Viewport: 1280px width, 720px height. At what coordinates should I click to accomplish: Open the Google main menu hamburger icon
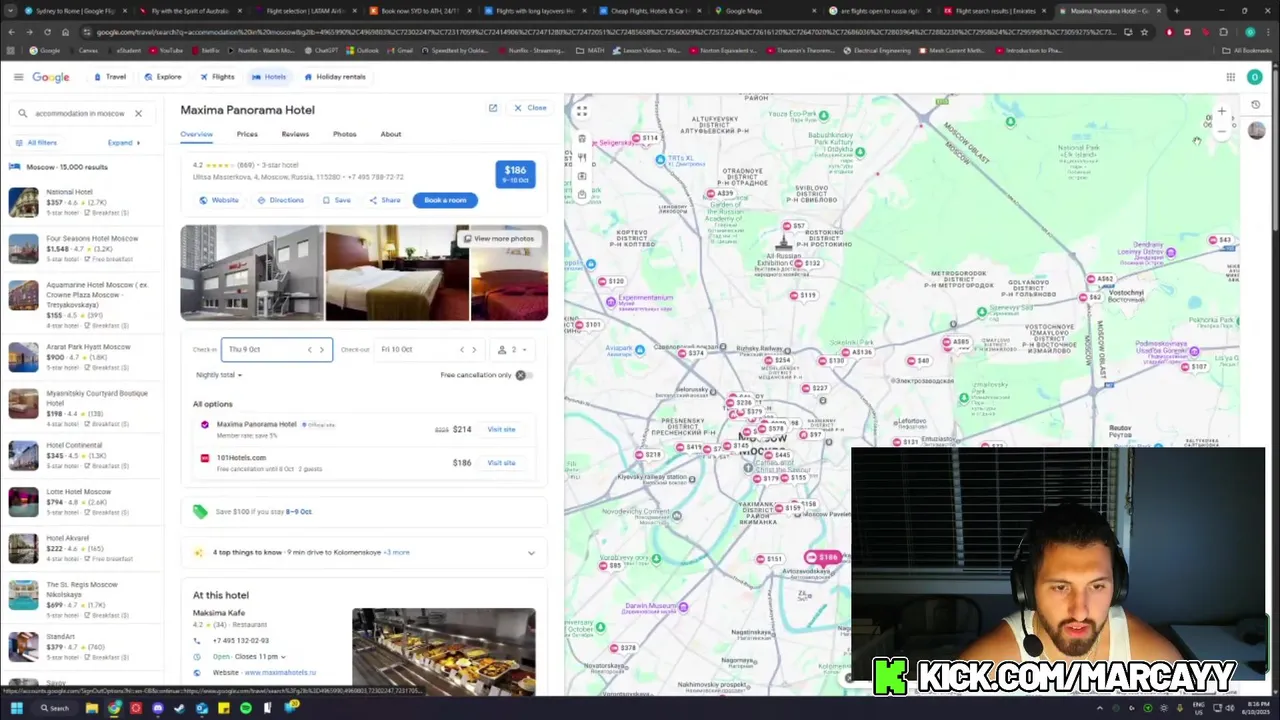[x=18, y=77]
